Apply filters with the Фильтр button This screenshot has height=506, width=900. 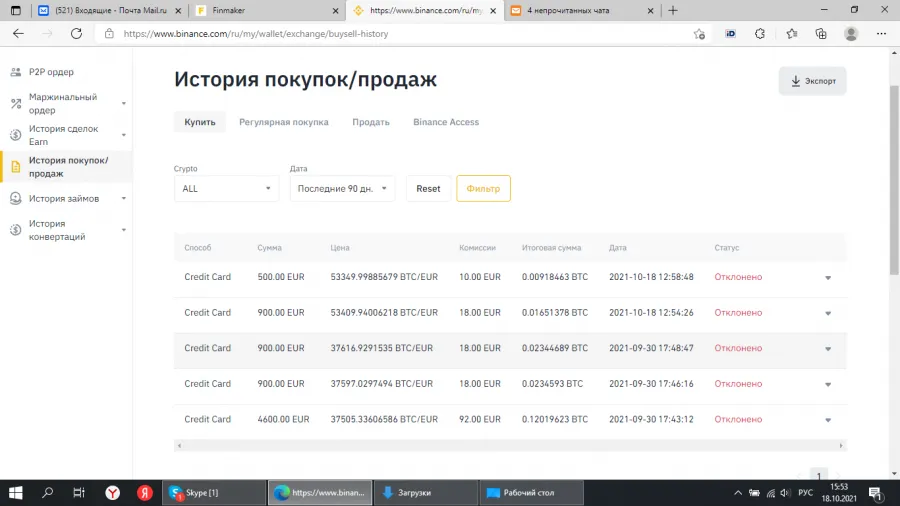click(x=483, y=188)
